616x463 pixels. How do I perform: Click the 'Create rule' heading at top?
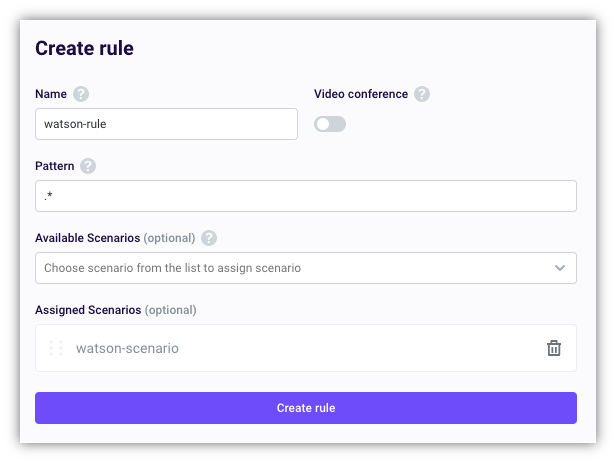84,48
